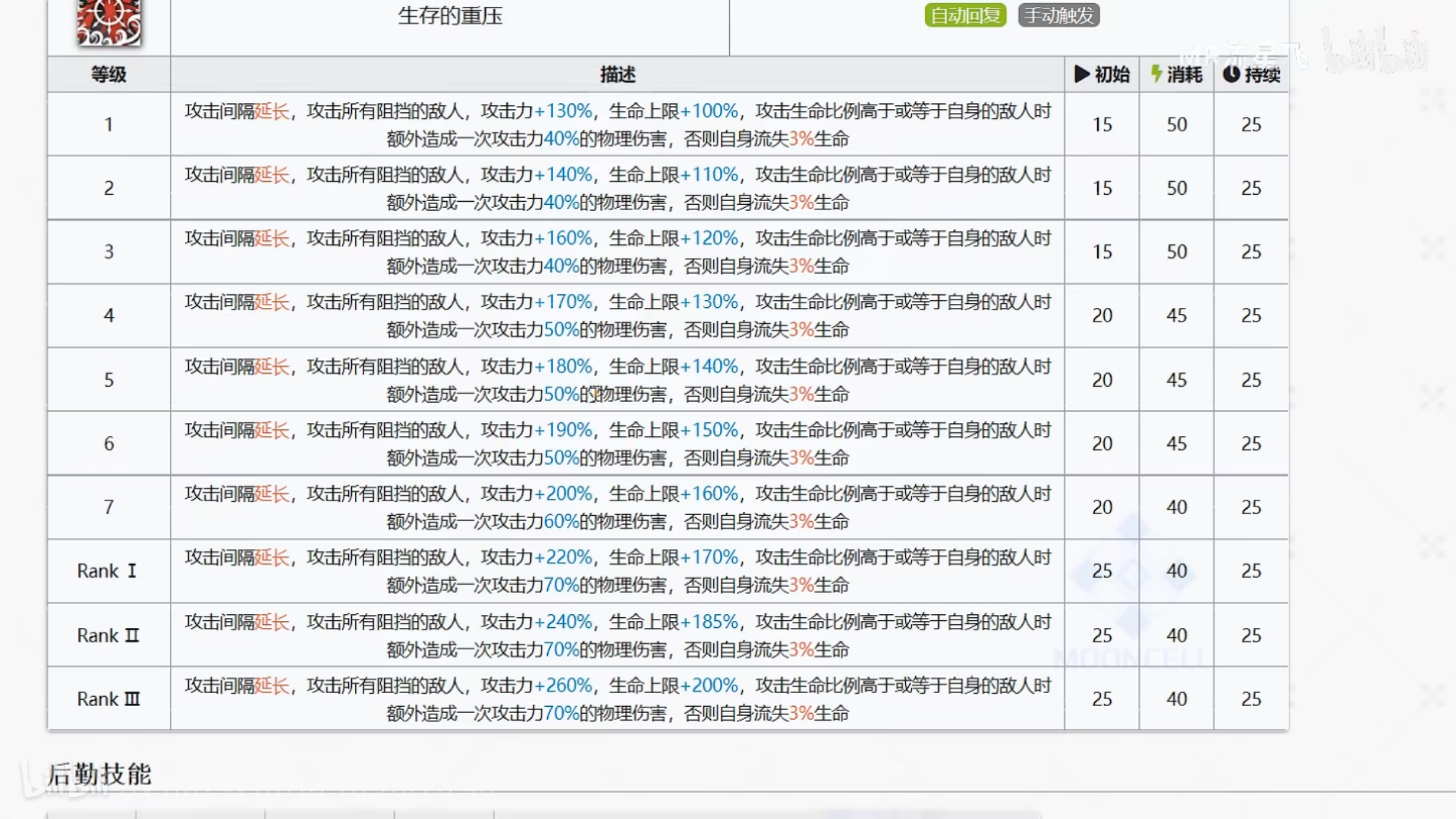1456x819 pixels.
Task: Click the +190% attack value in level 6
Action: (563, 430)
